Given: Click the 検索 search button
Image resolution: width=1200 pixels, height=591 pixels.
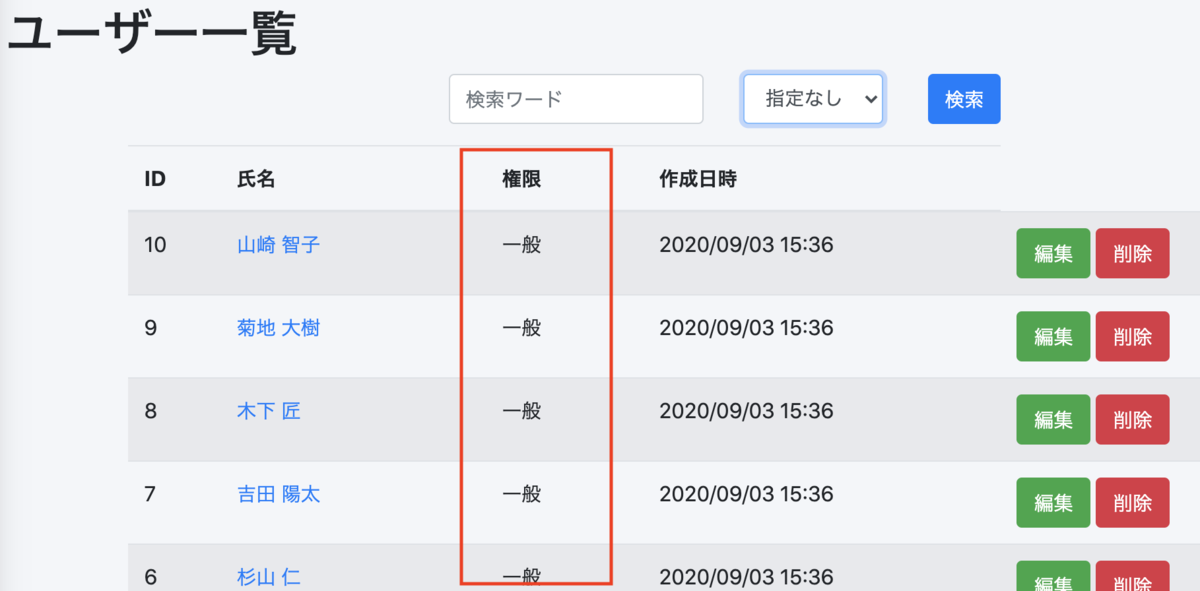Looking at the screenshot, I should click(963, 98).
